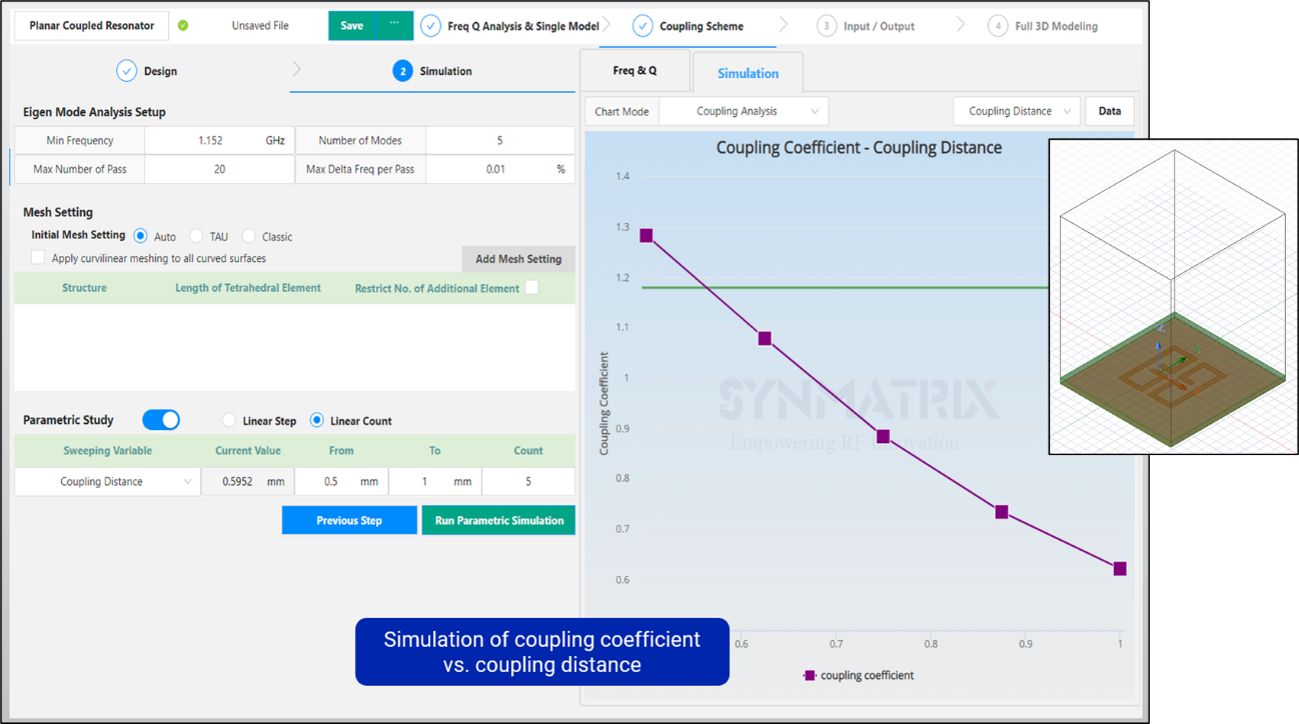This screenshot has width=1299, height=724.
Task: Select the TAU initial mesh option
Action: (x=197, y=237)
